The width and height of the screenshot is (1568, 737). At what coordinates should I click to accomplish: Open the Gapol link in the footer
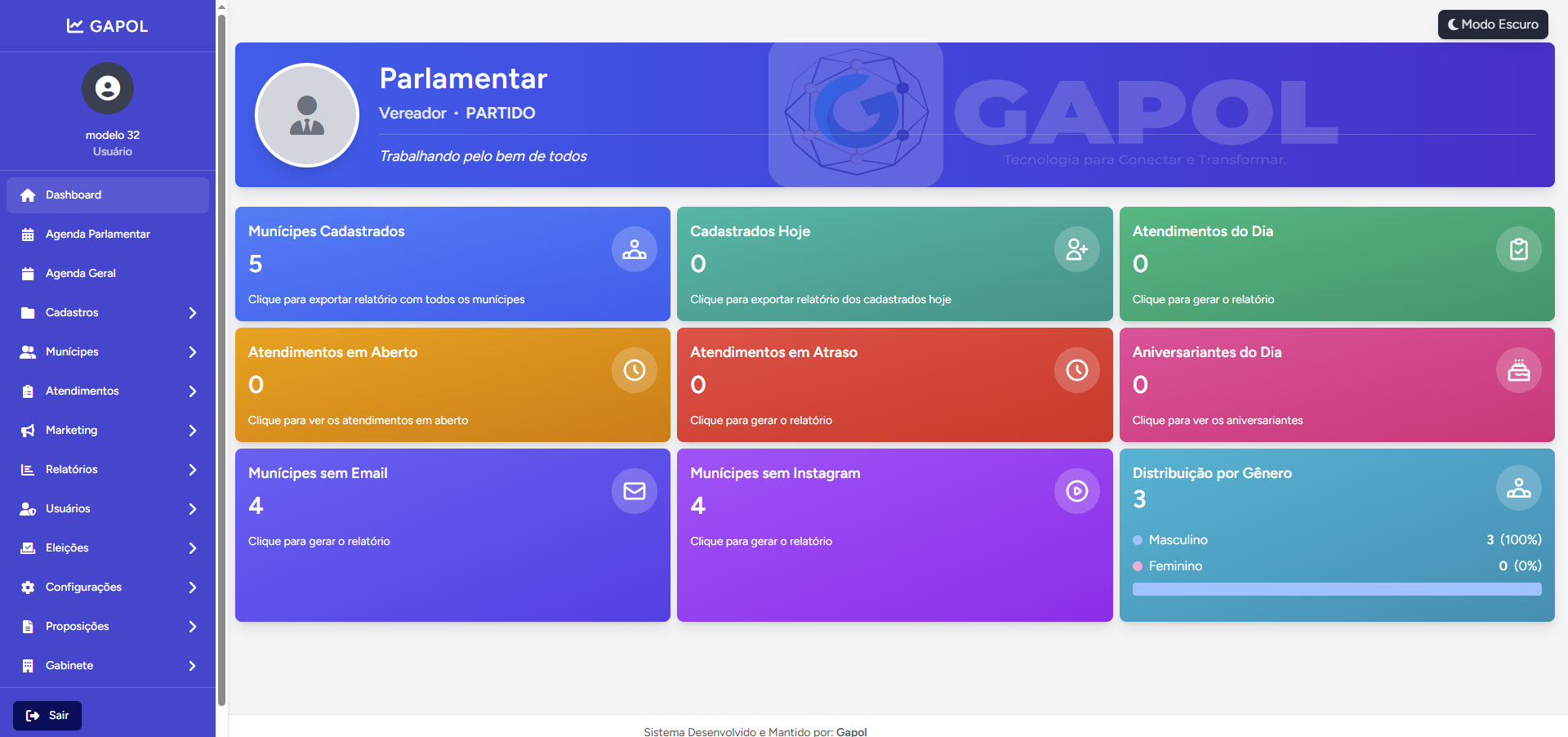tap(851, 731)
